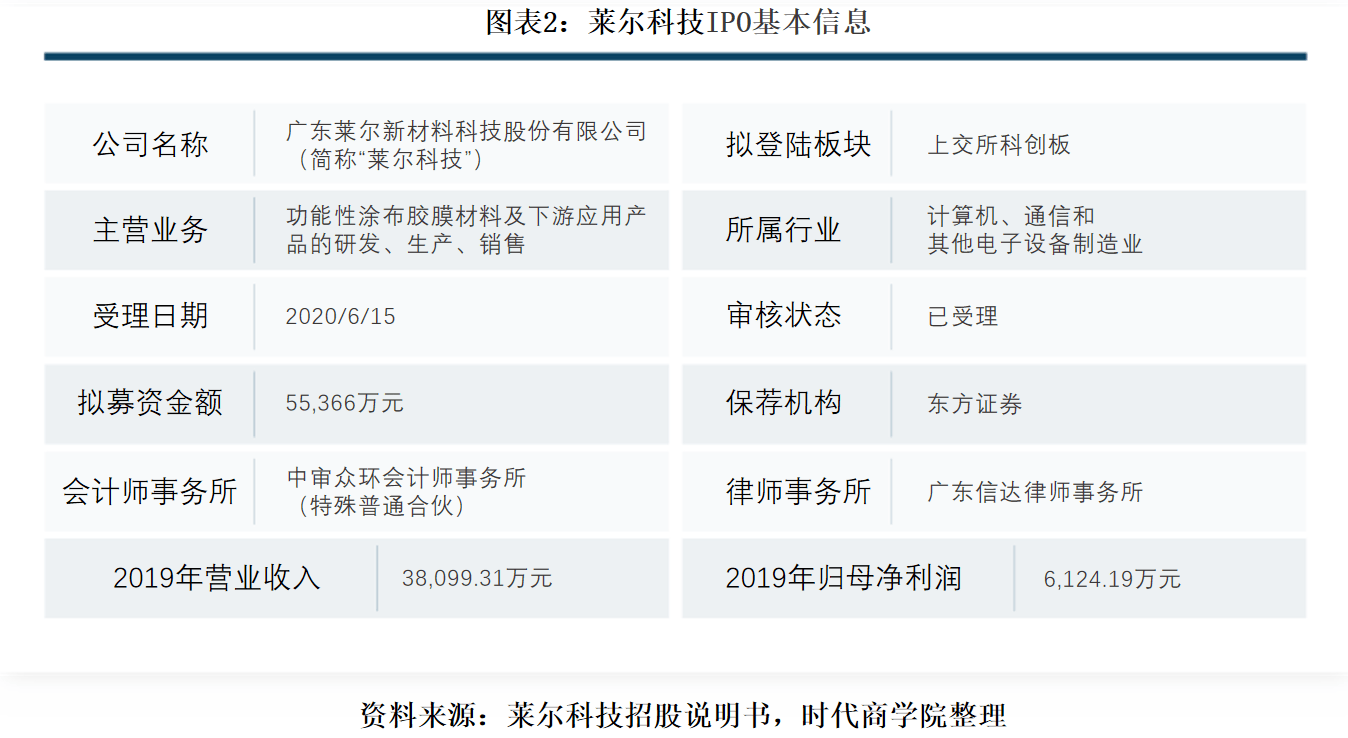The image size is (1348, 738).
Task: Click the text 功能性涂布胶膜材料及下游应用产
Action: [x=466, y=216]
